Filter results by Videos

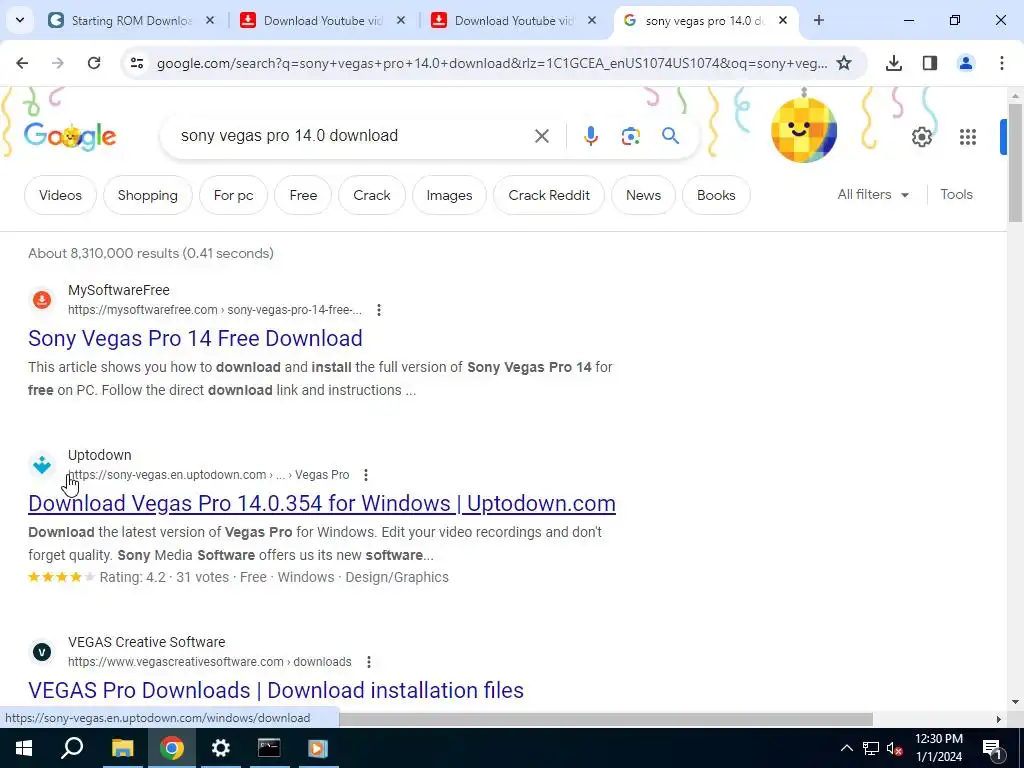coord(60,195)
